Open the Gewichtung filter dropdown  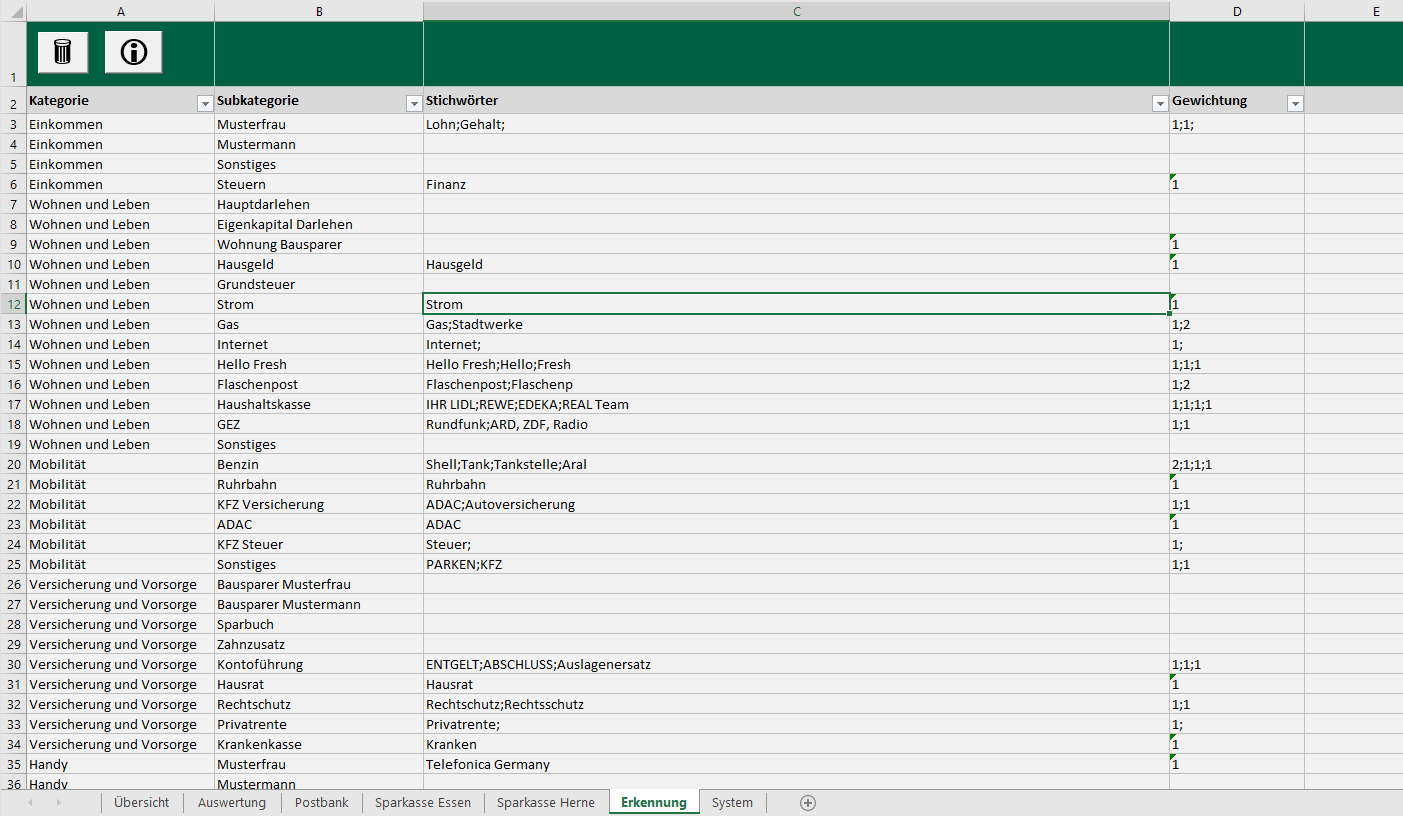1295,103
